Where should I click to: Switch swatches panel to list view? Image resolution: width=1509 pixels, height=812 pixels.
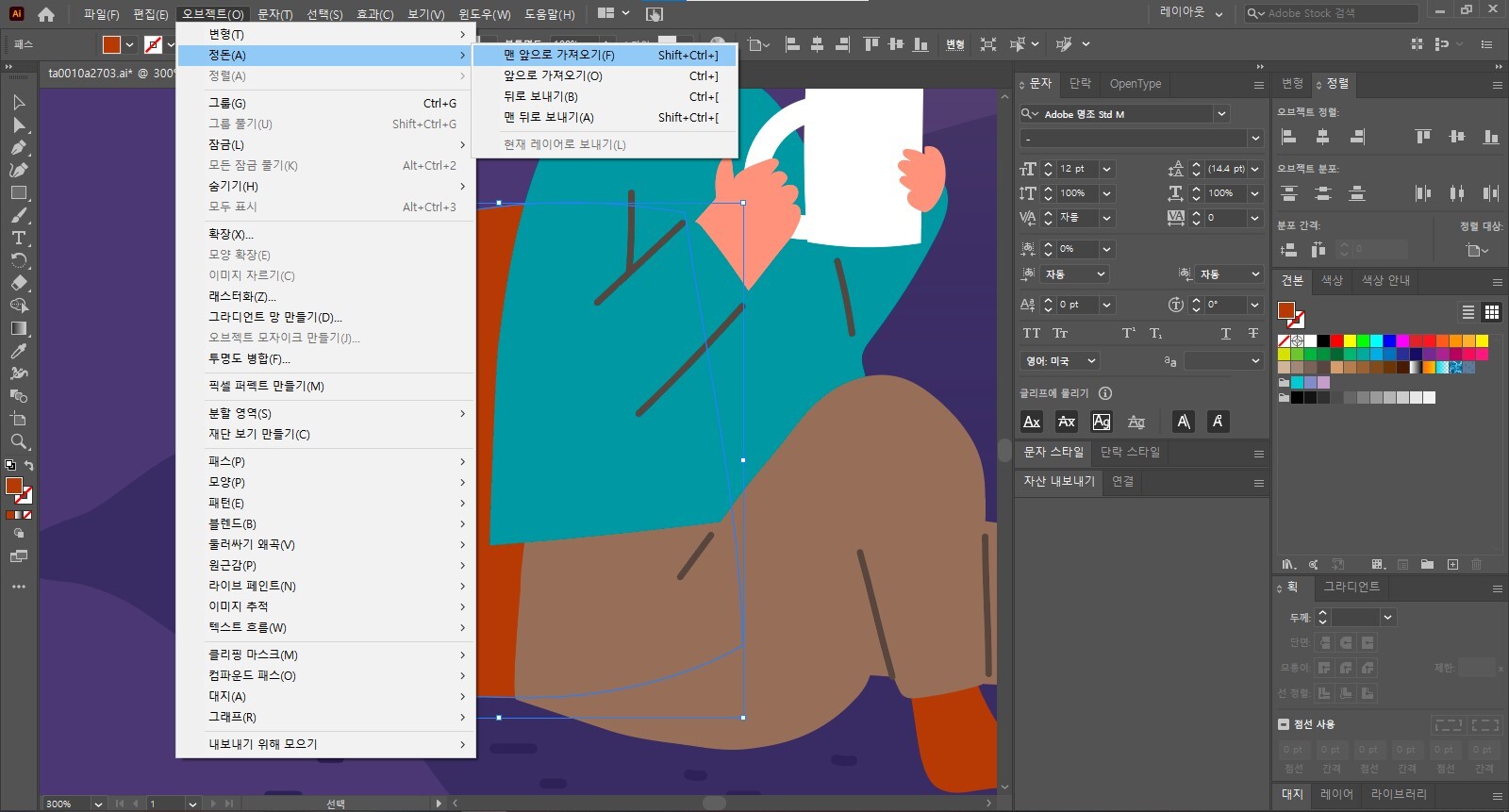1468,312
